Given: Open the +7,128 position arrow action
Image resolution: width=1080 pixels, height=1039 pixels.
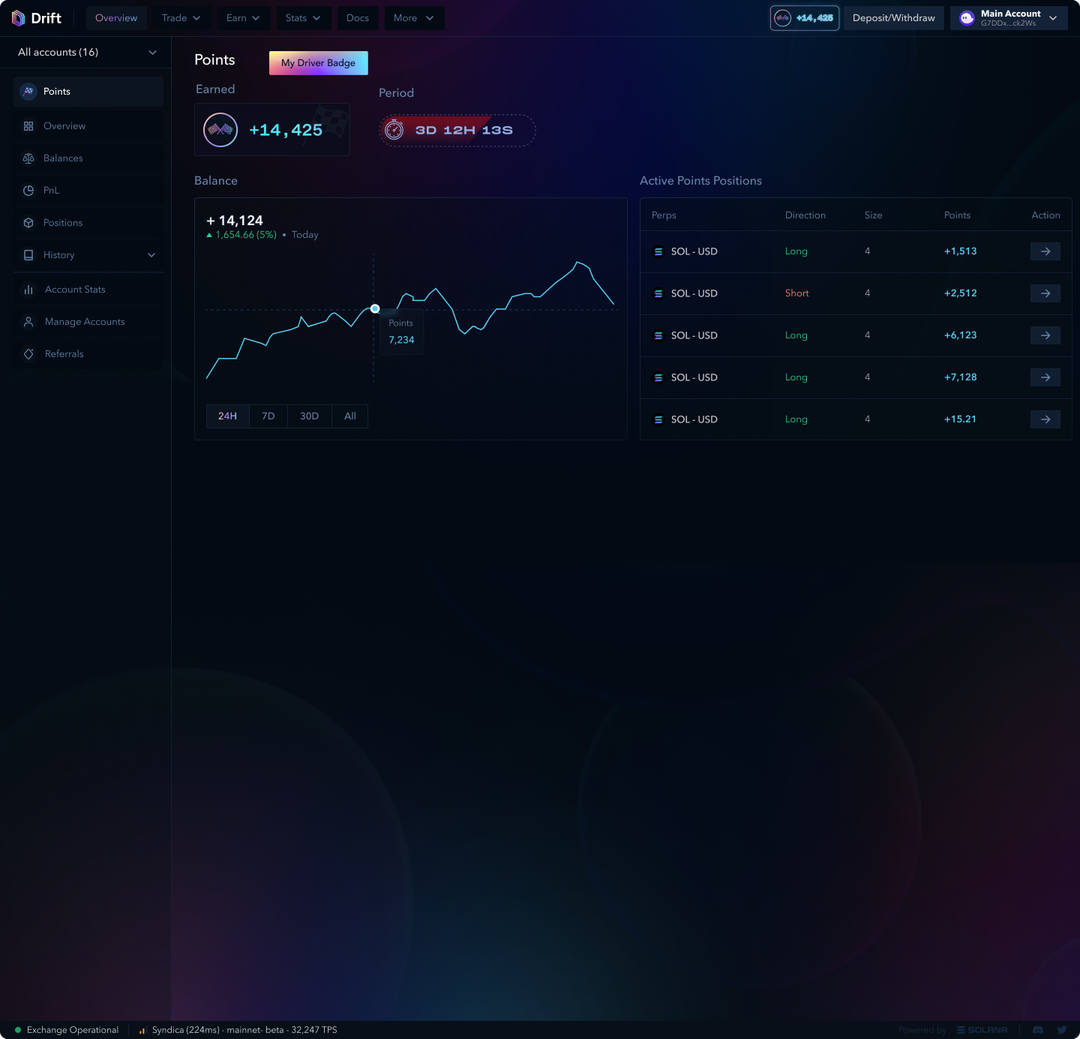Looking at the screenshot, I should click(1045, 378).
